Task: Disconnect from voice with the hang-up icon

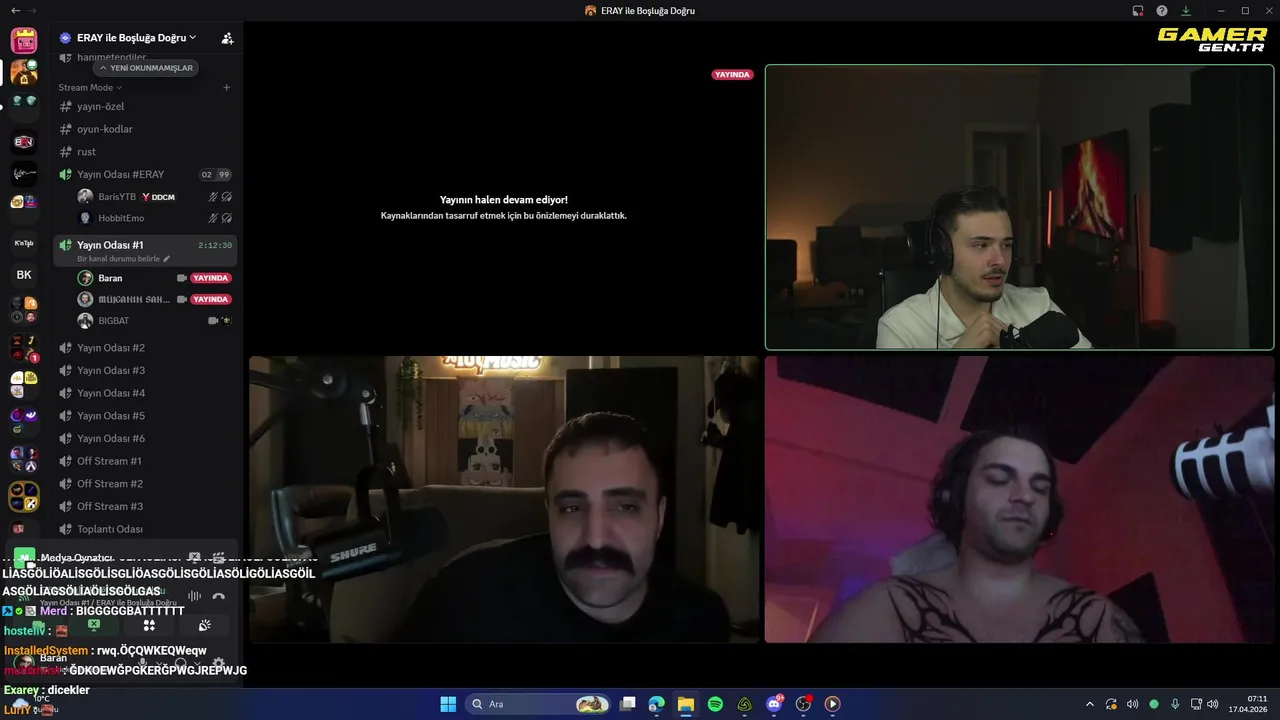Action: coord(219,597)
